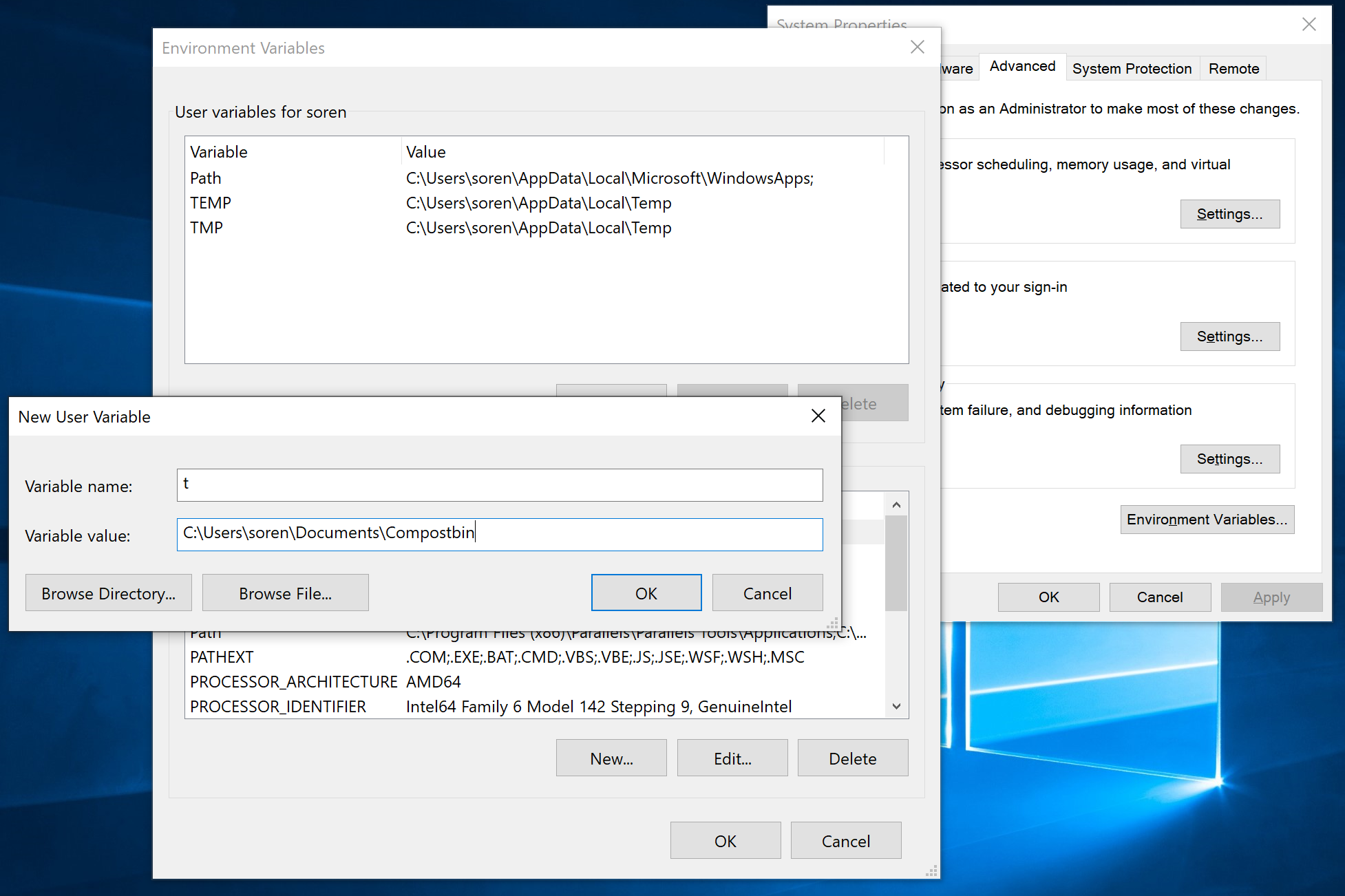This screenshot has height=896, width=1345.
Task: Switch to the System Protection tab
Action: point(1132,68)
